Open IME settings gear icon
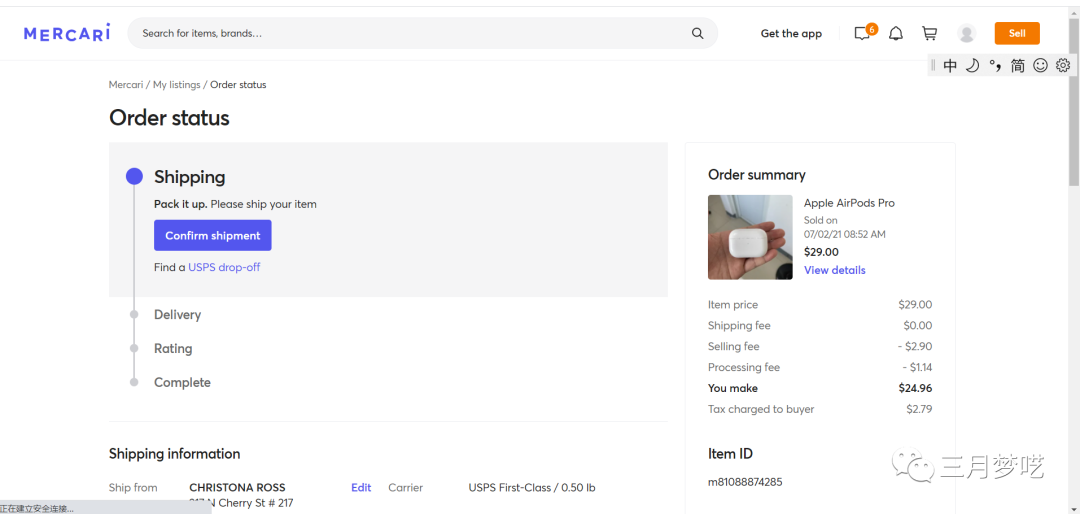This screenshot has height=514, width=1080. [1063, 65]
